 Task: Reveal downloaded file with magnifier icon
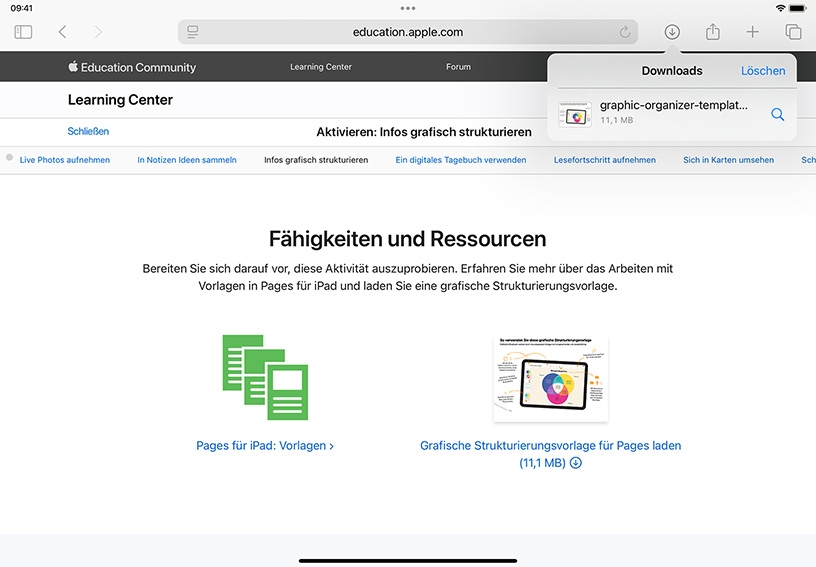(777, 114)
